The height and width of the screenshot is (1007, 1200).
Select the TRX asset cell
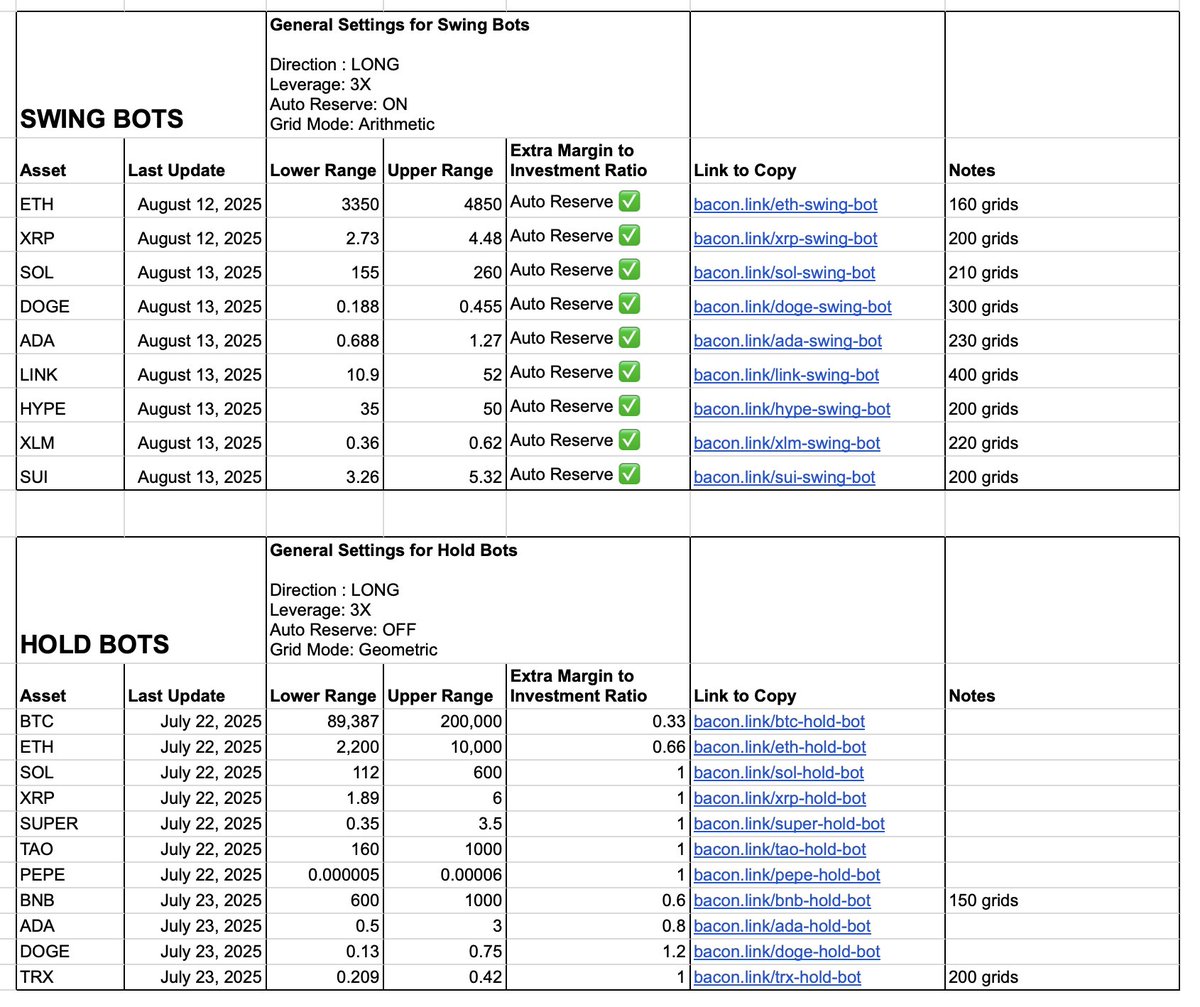click(70, 978)
